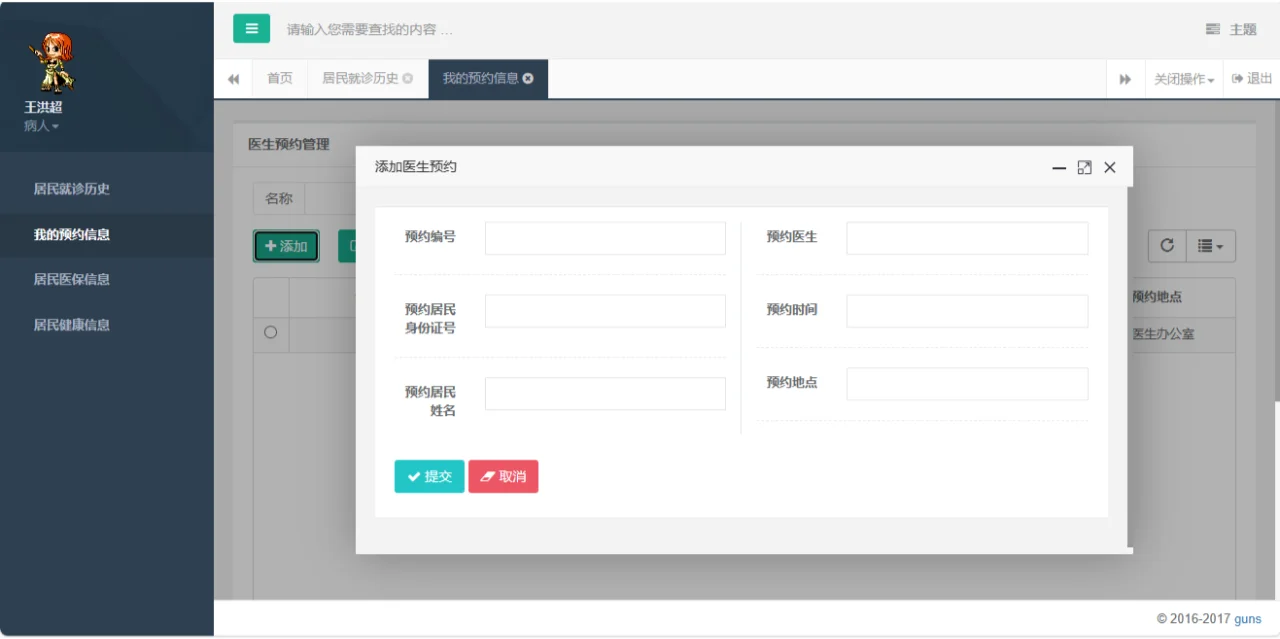The height and width of the screenshot is (639, 1280).
Task: Click the table refresh icon button
Action: pos(1166,246)
